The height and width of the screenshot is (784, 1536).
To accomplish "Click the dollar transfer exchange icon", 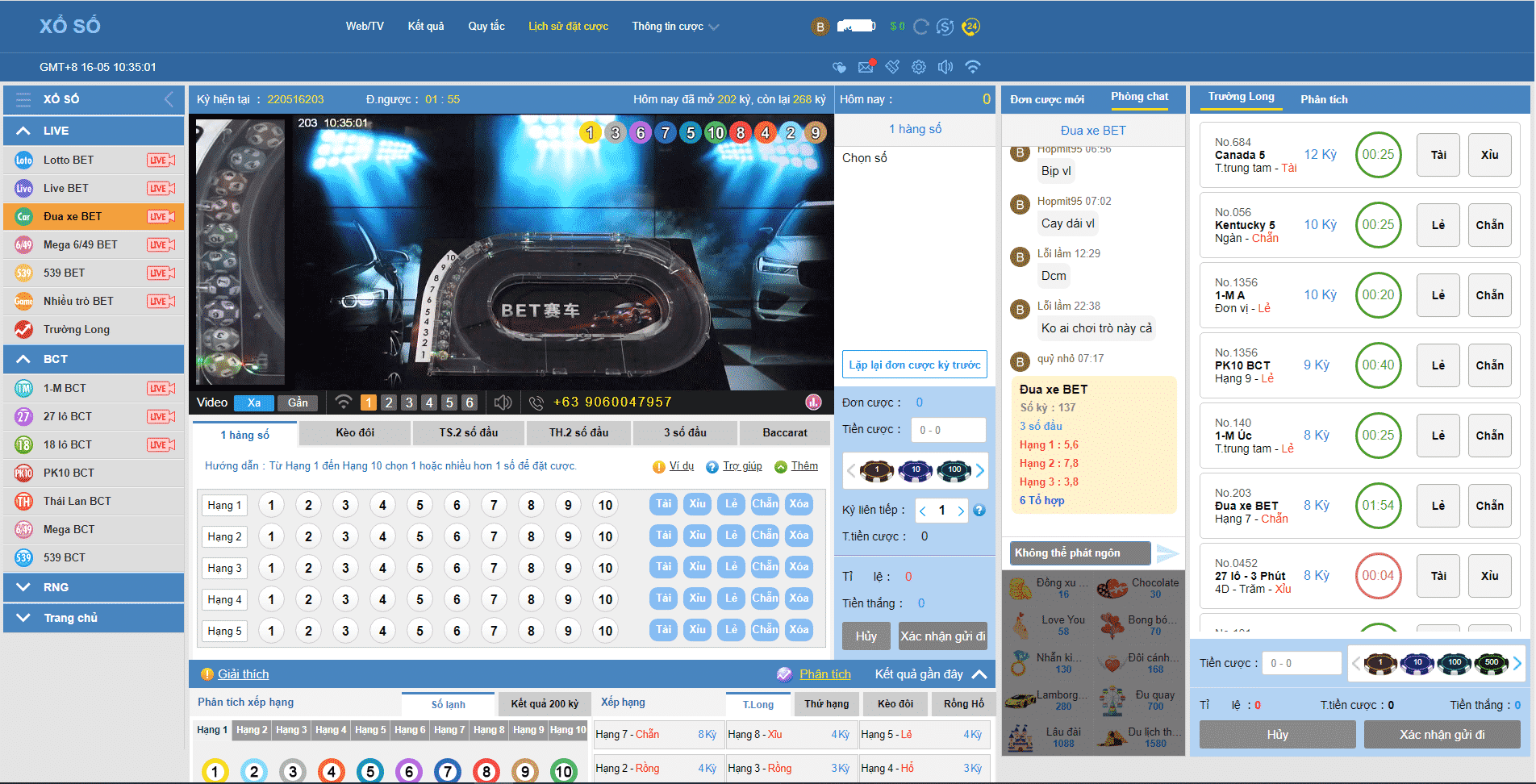I will 945,27.
